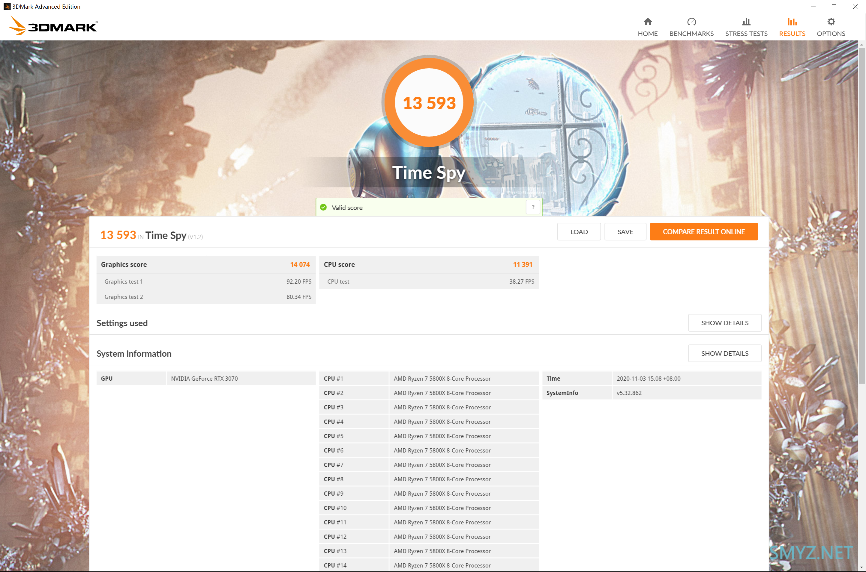Close the 3DMark window
Viewport: 866px width, 572px height.
coord(854,6)
